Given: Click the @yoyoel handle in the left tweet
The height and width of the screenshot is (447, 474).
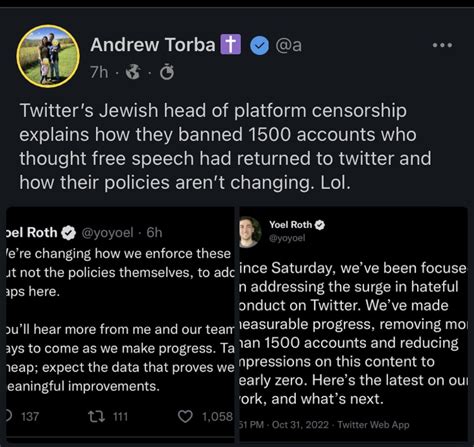Looking at the screenshot, I should 107,233.
